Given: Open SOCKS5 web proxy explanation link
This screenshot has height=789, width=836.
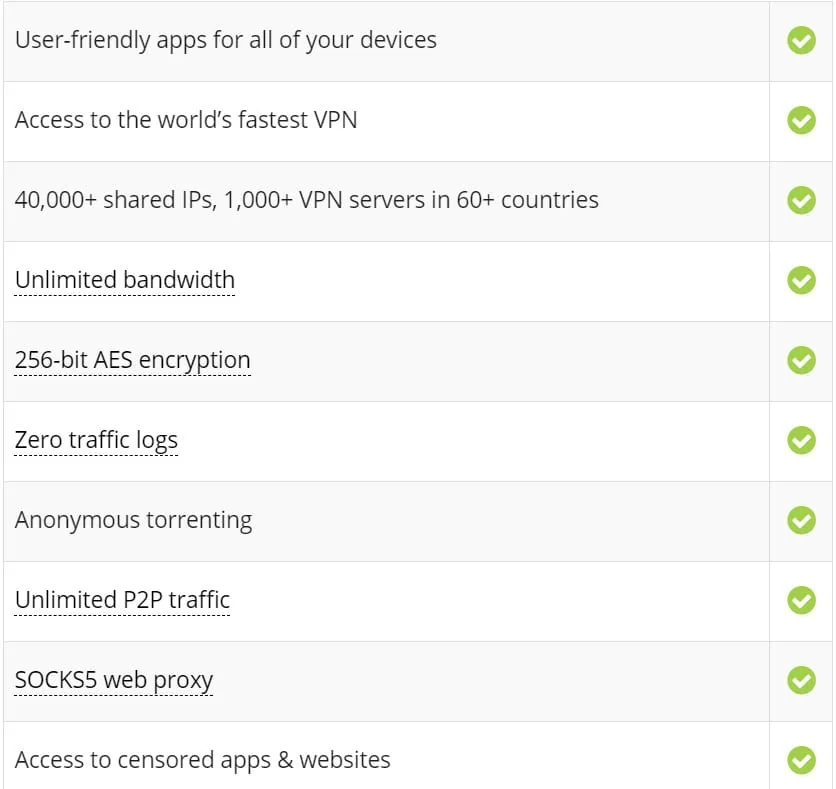Looking at the screenshot, I should (114, 681).
